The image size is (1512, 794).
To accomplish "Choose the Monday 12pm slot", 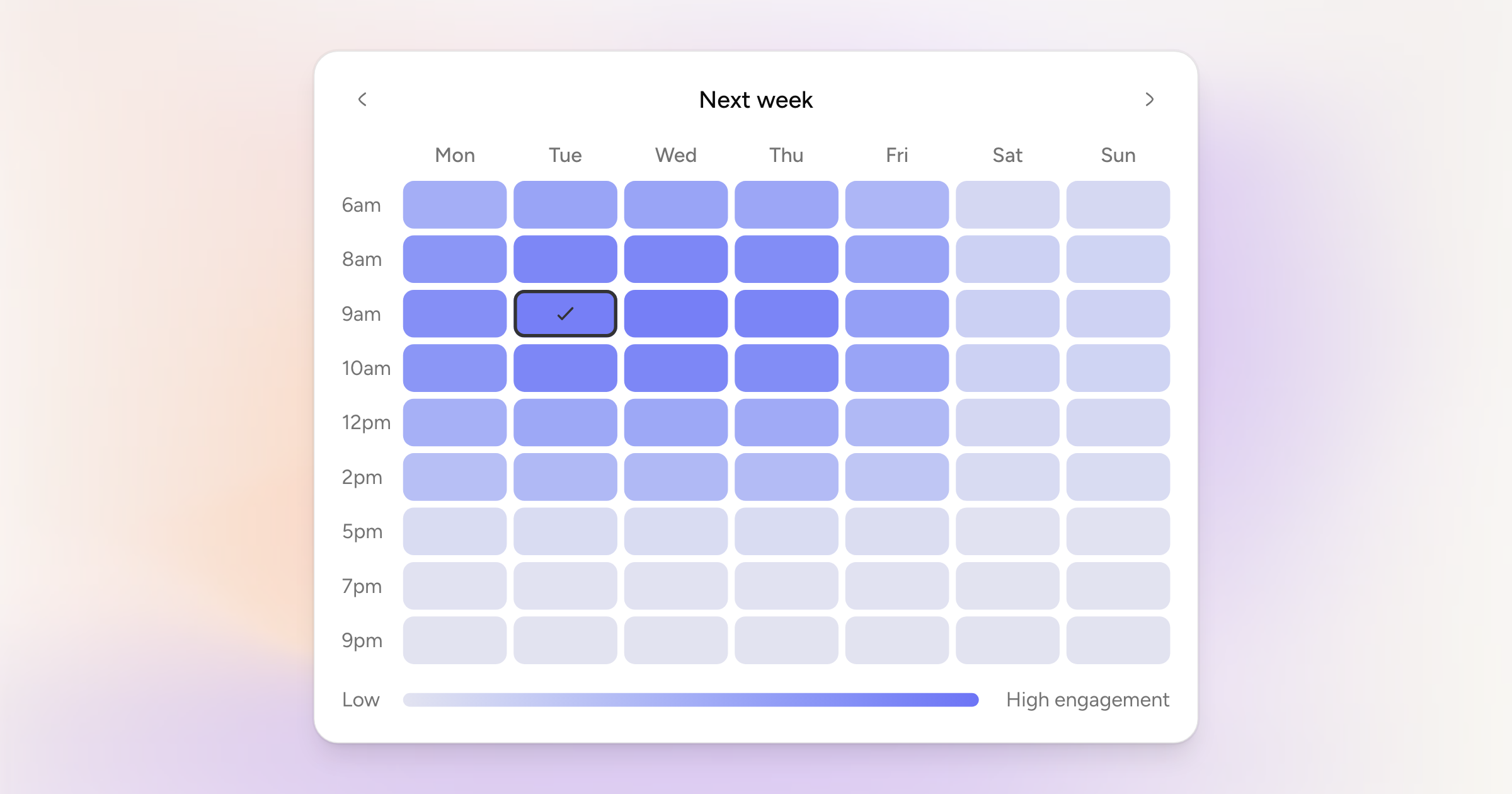I will tap(455, 422).
